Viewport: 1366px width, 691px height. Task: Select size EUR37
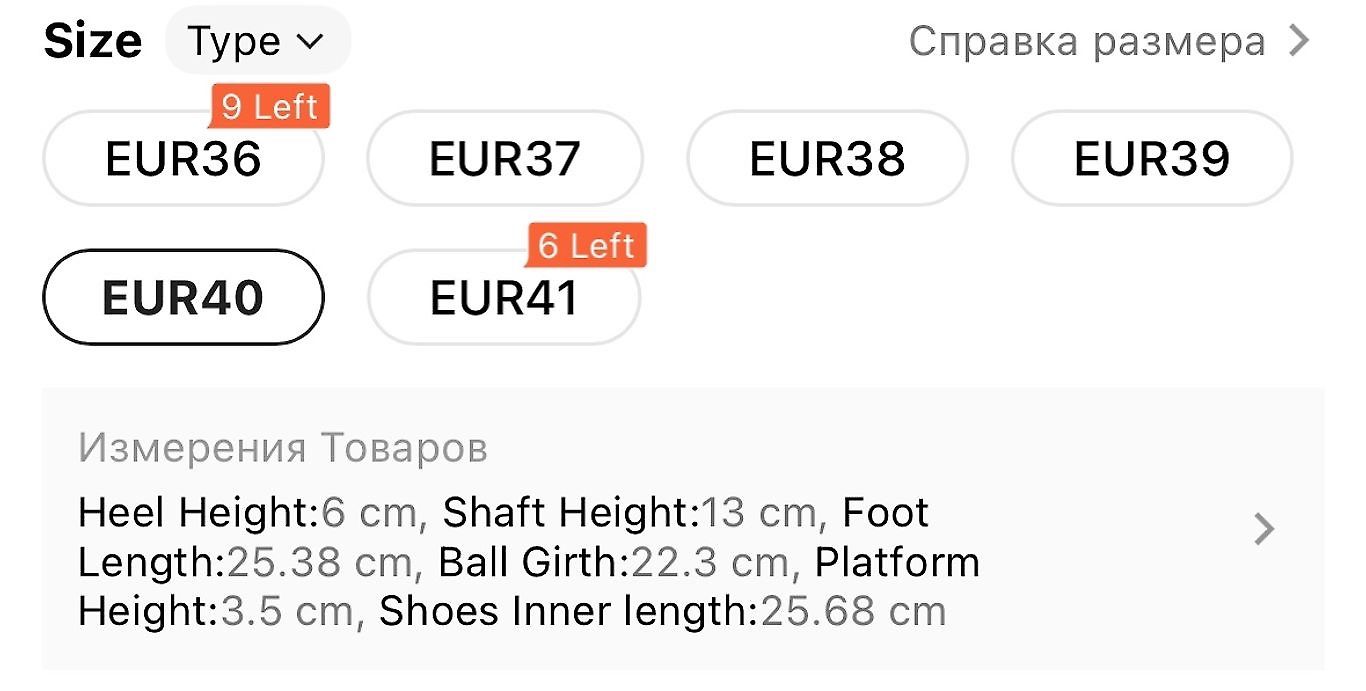click(x=505, y=158)
